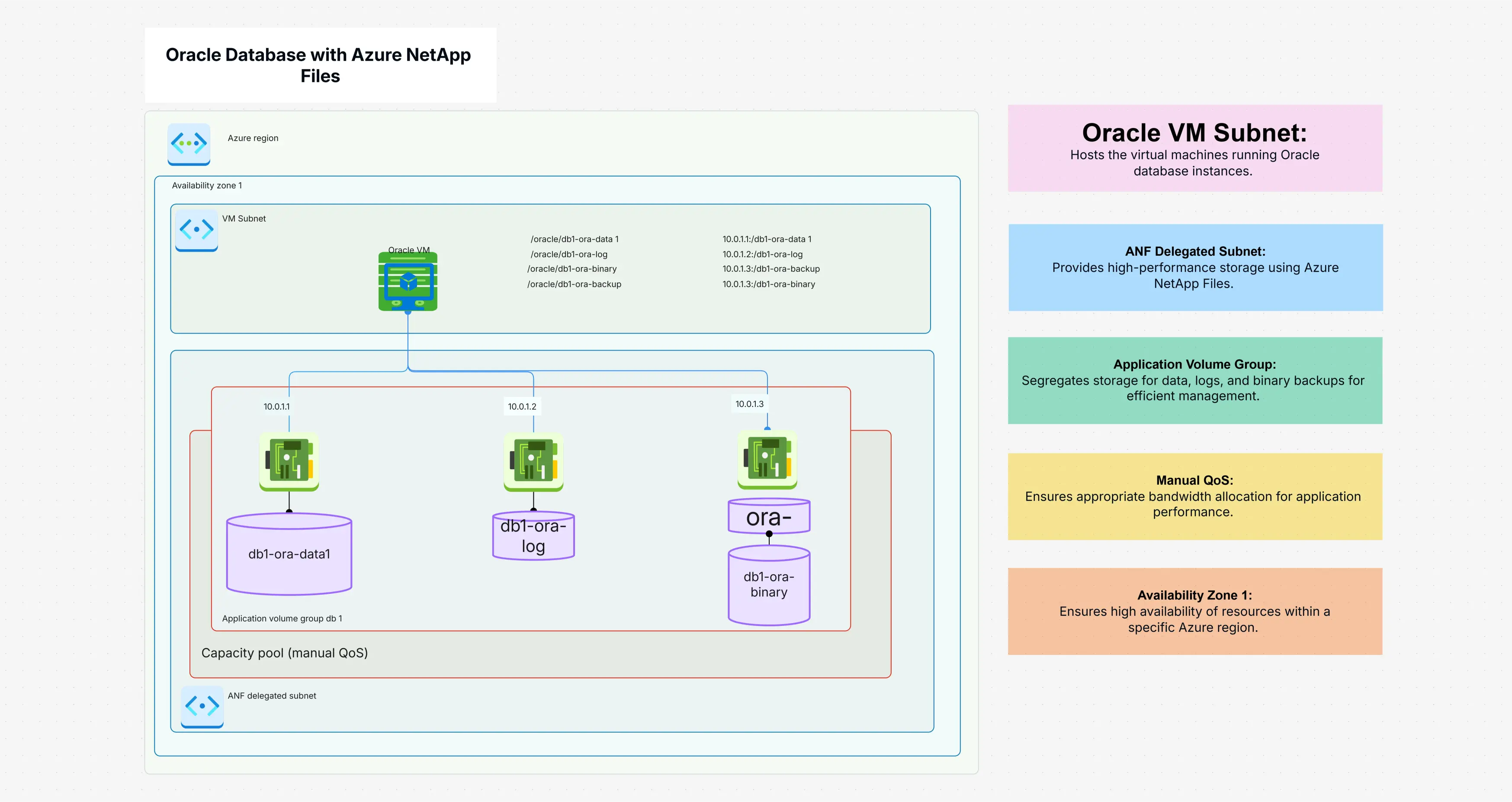The height and width of the screenshot is (802, 1512).
Task: Select the NIC icon above db1-ora-log
Action: pyautogui.click(x=533, y=461)
